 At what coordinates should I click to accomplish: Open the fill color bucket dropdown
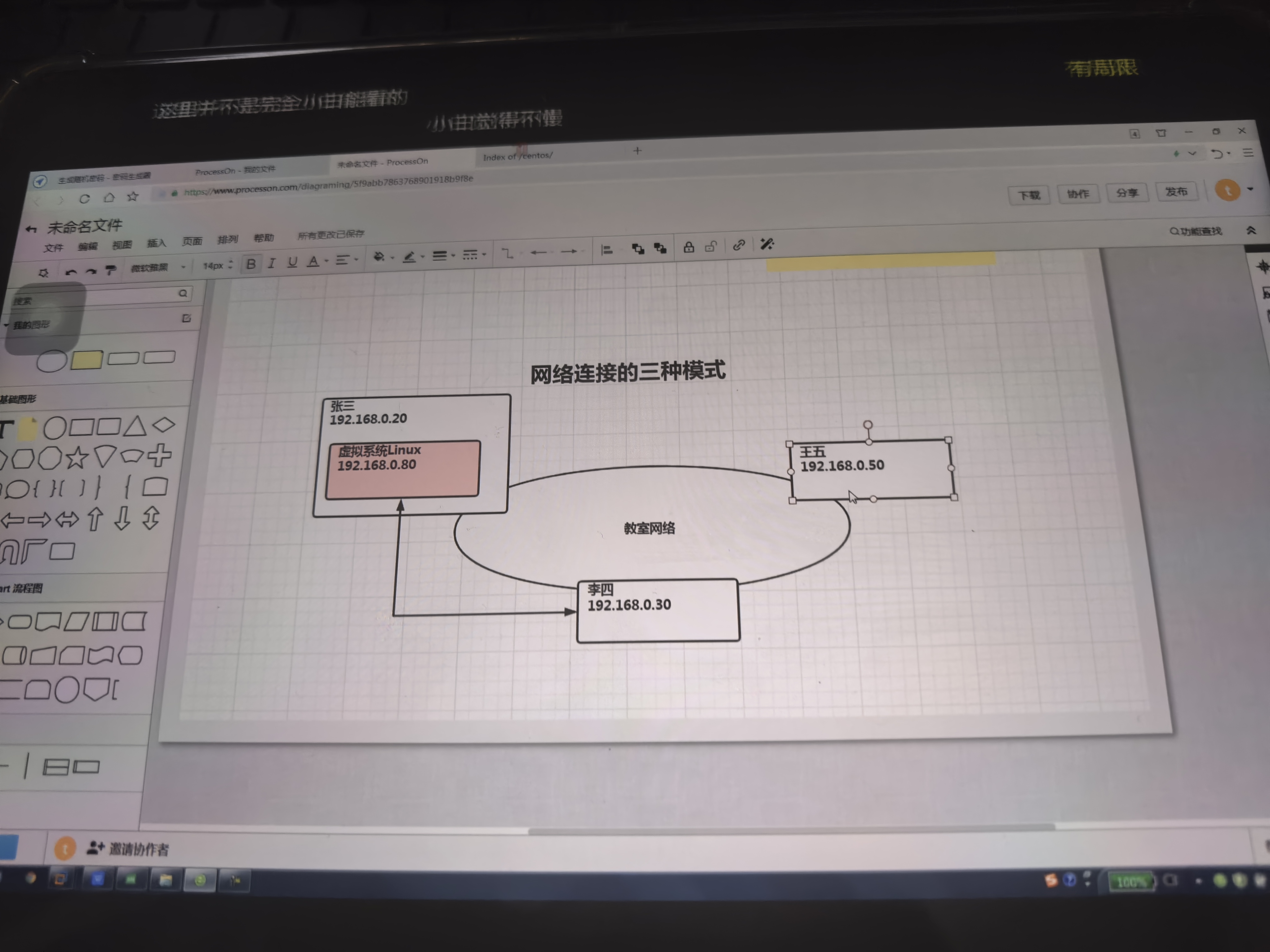tap(380, 257)
